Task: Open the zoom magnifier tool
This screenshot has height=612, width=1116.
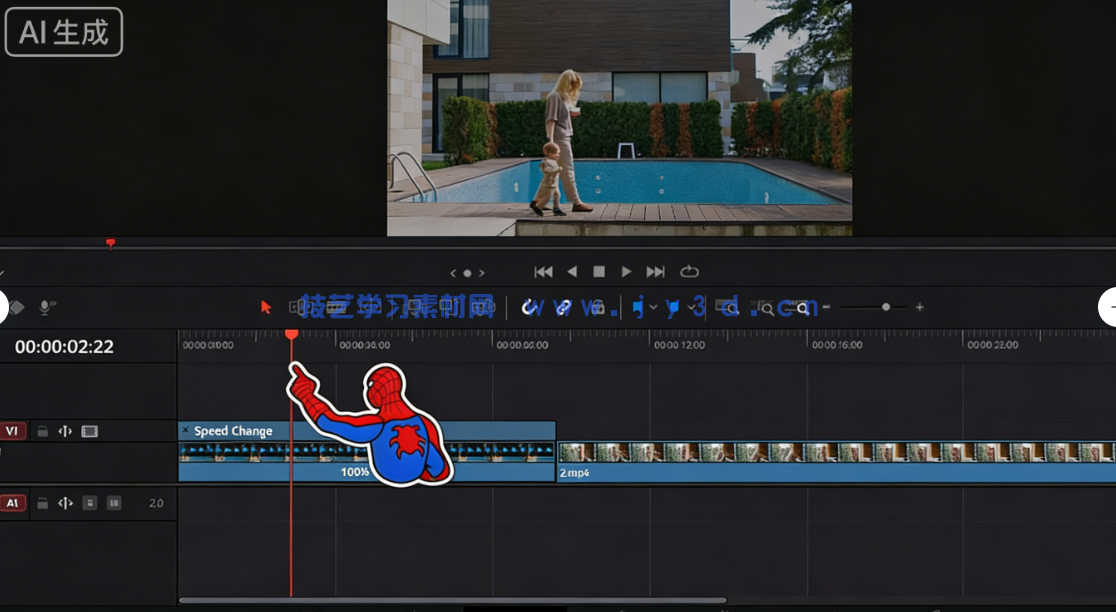Action: pyautogui.click(x=803, y=307)
